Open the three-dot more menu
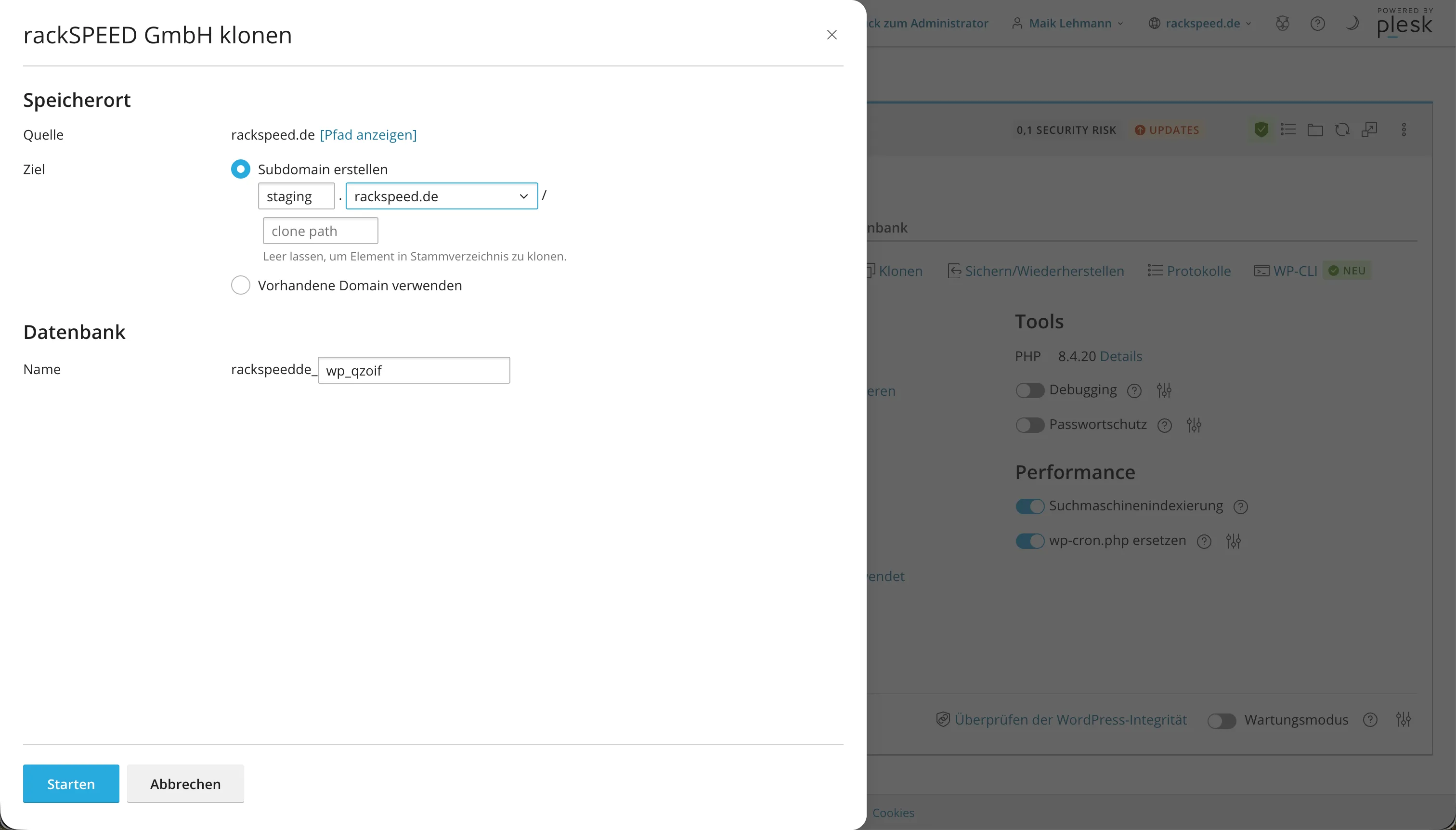 point(1404,130)
